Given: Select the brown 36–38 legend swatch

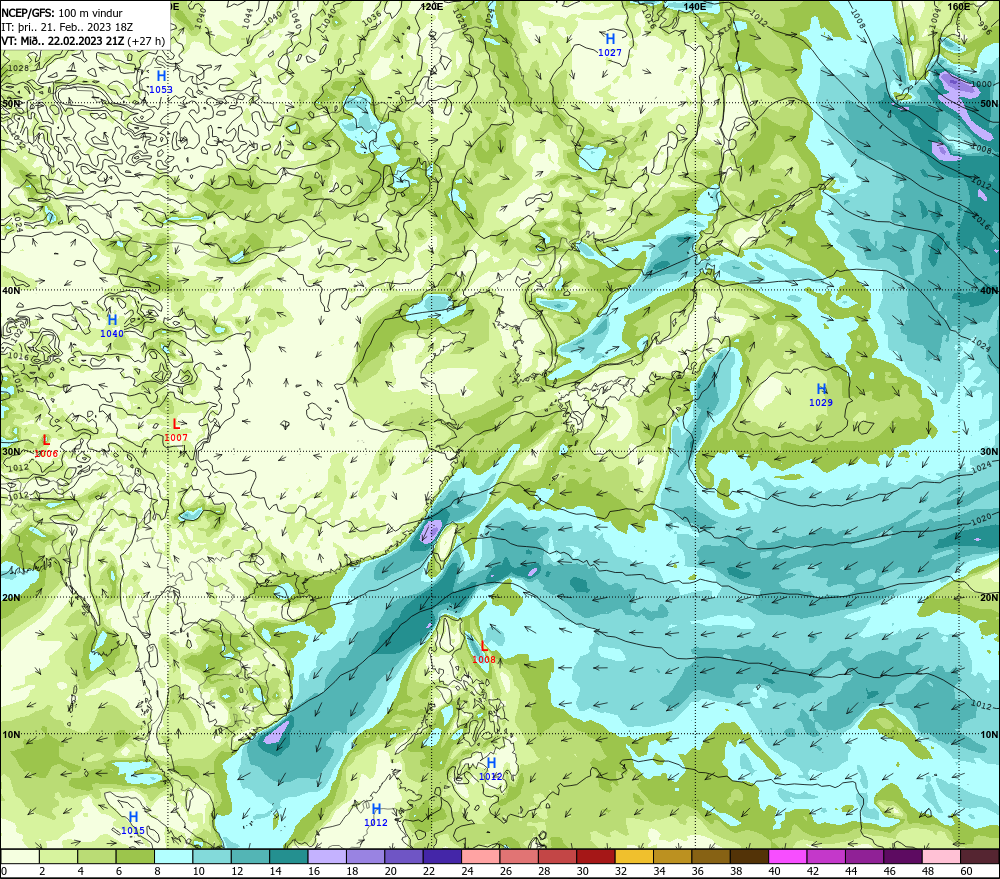Looking at the screenshot, I should coord(710,857).
